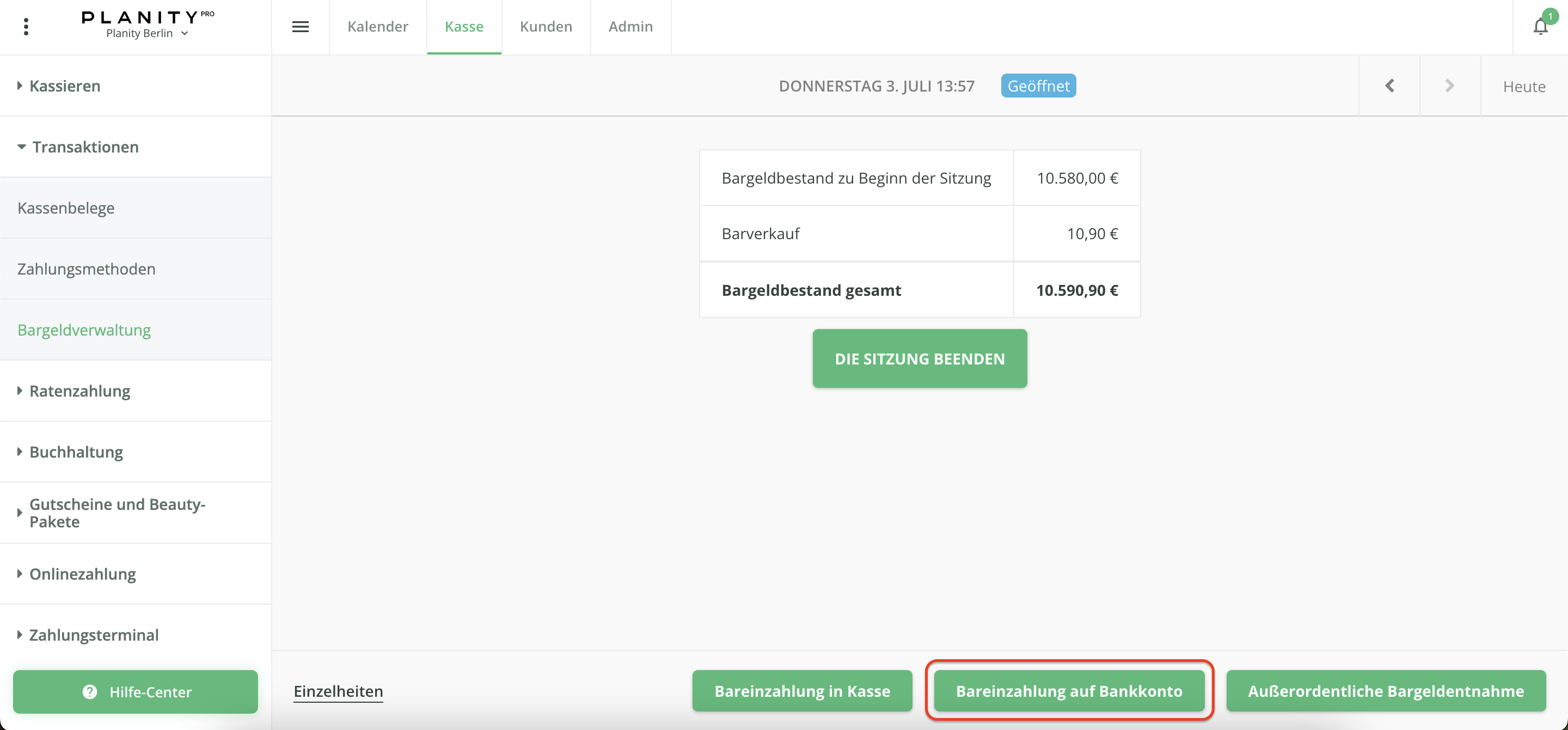Click Die Sitzung beenden button

tap(919, 358)
